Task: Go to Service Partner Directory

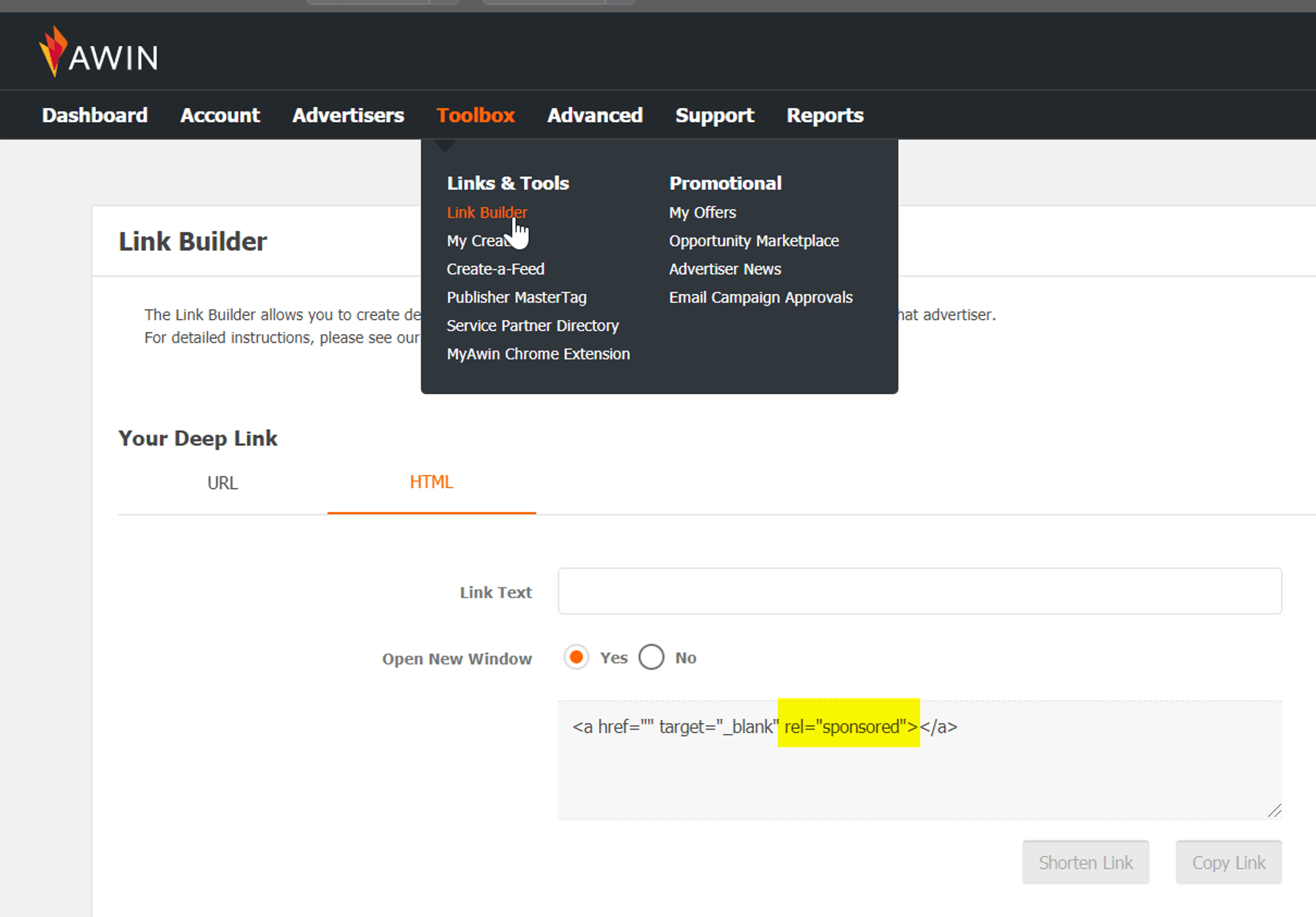Action: pos(532,326)
